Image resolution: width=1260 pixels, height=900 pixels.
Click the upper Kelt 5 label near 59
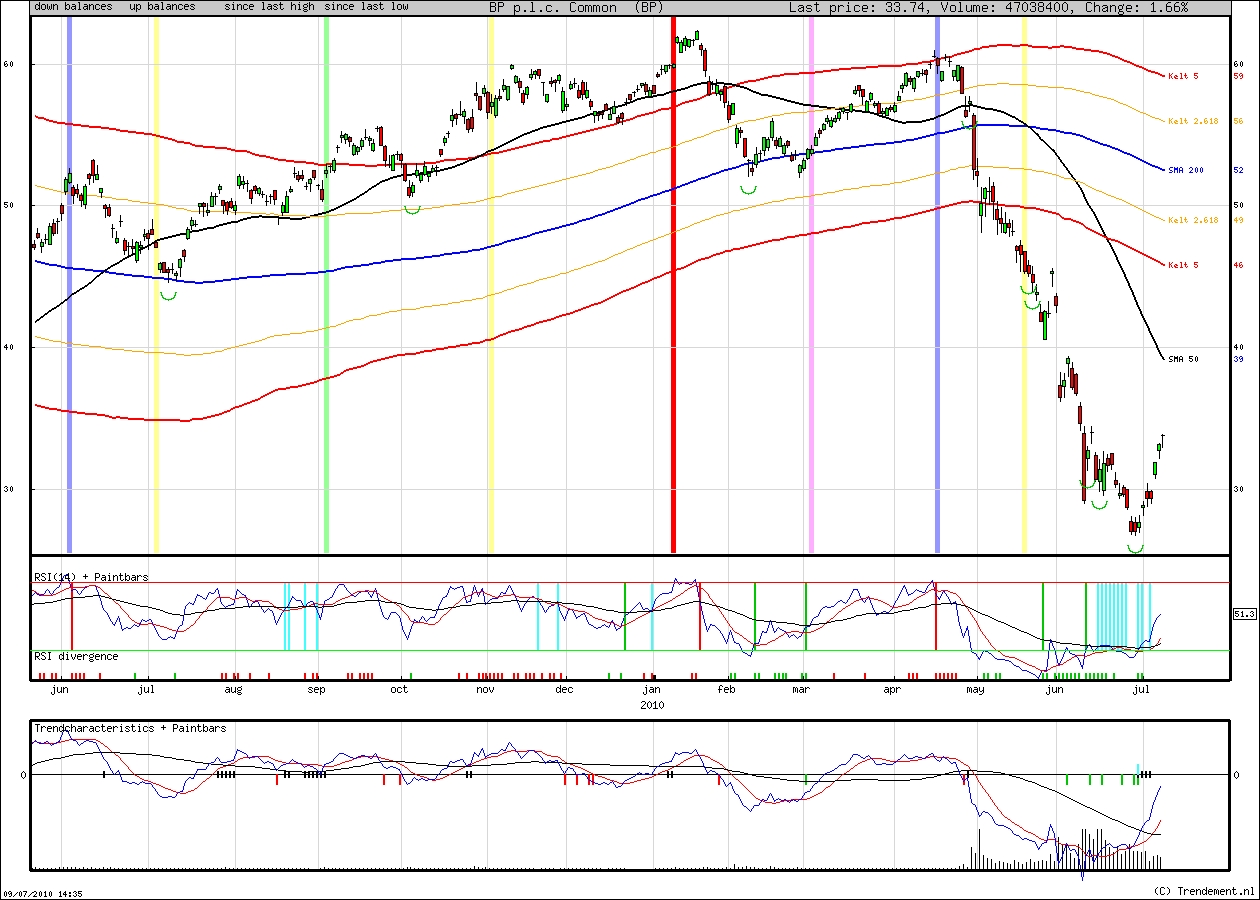coord(1183,76)
